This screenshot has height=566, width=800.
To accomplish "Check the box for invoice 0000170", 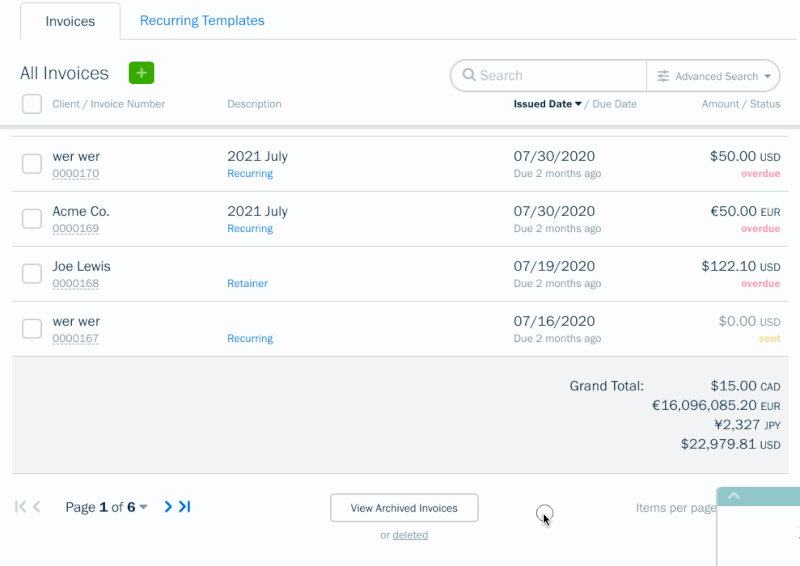I will 32,164.
